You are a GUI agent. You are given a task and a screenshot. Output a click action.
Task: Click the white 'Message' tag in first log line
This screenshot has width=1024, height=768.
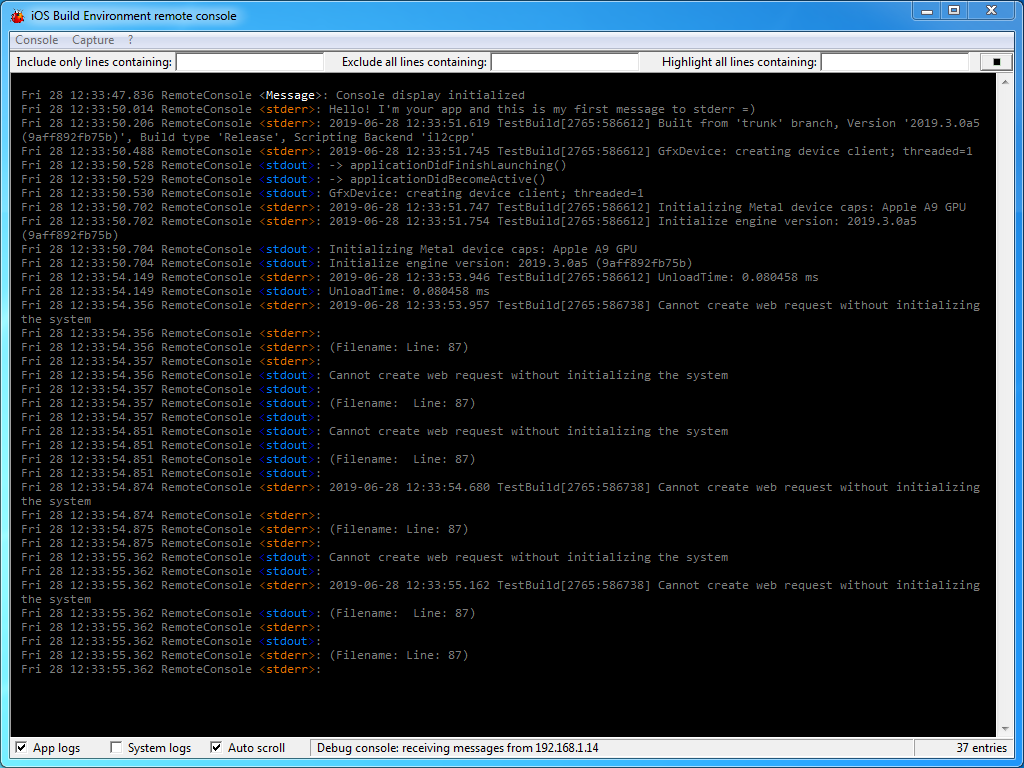tap(291, 95)
